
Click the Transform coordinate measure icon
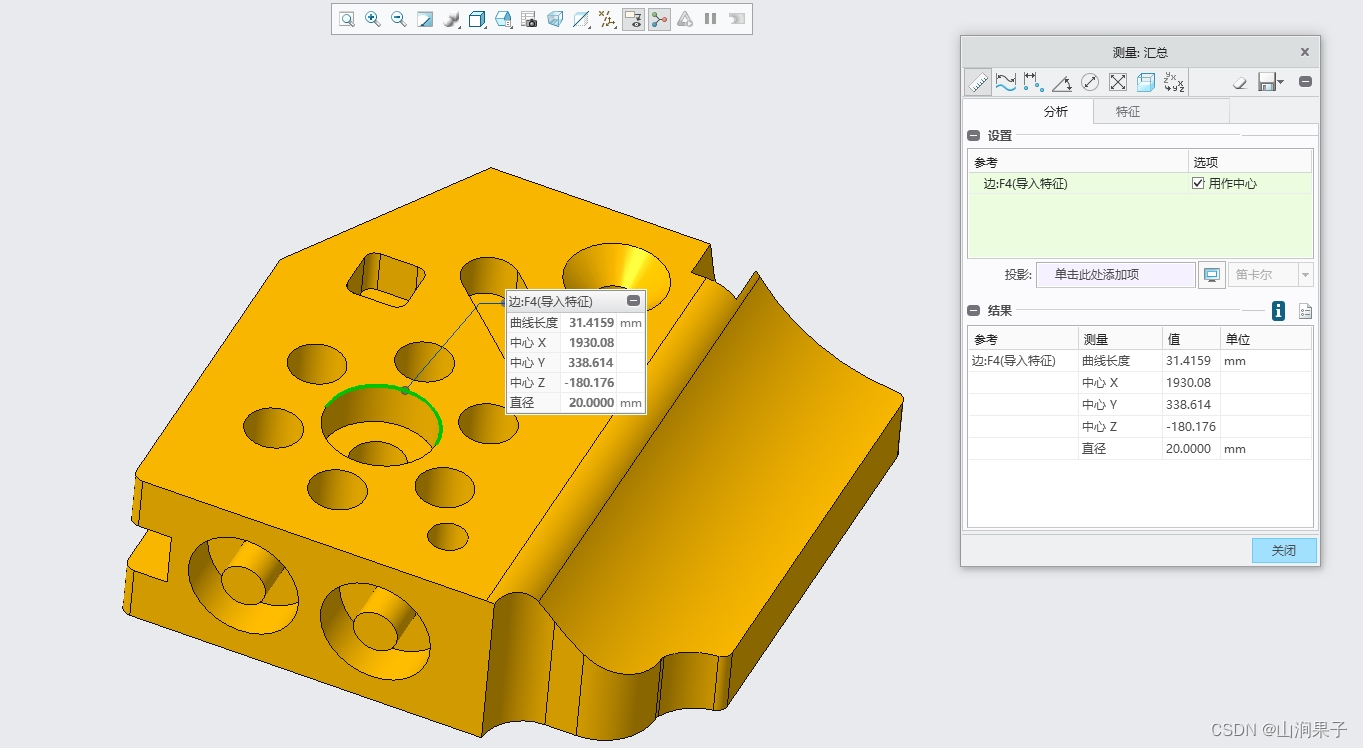point(1174,83)
